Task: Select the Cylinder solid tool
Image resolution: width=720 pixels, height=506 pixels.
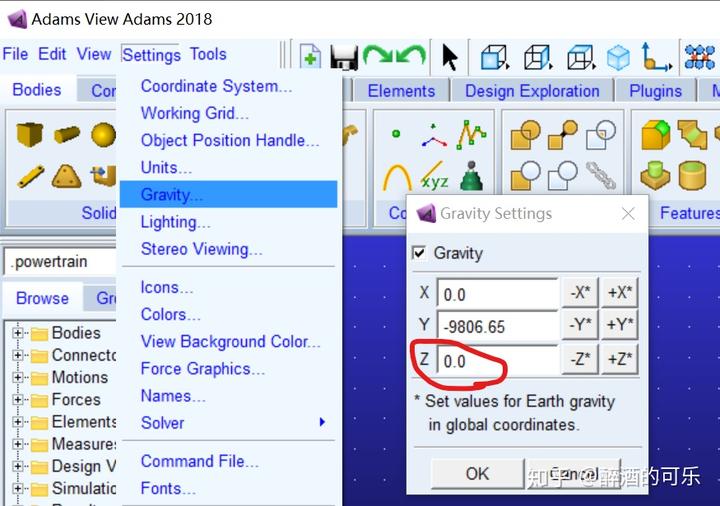Action: [x=67, y=135]
